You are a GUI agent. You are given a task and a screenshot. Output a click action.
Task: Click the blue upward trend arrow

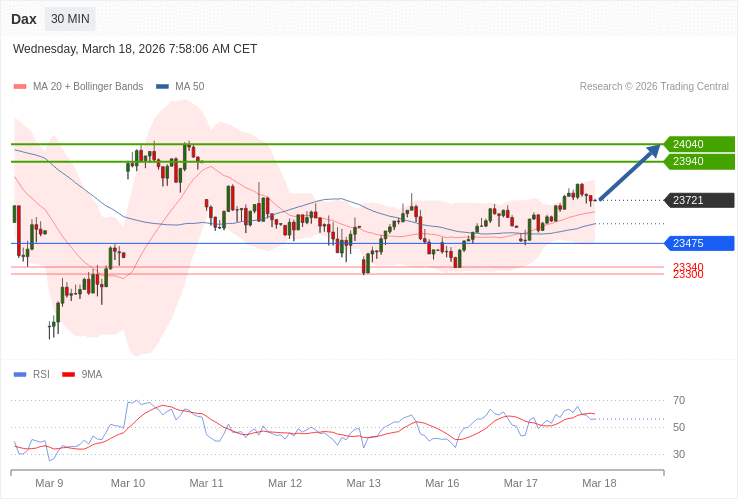click(x=630, y=172)
